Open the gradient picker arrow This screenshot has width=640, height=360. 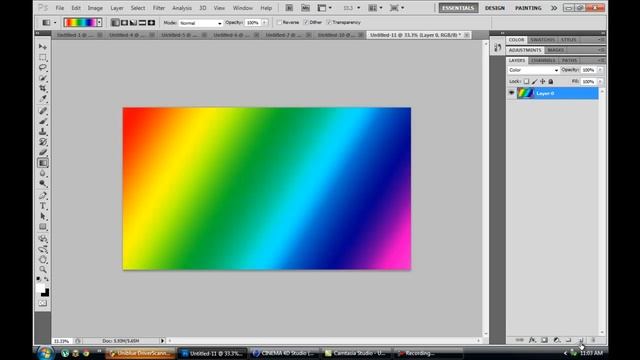99,23
